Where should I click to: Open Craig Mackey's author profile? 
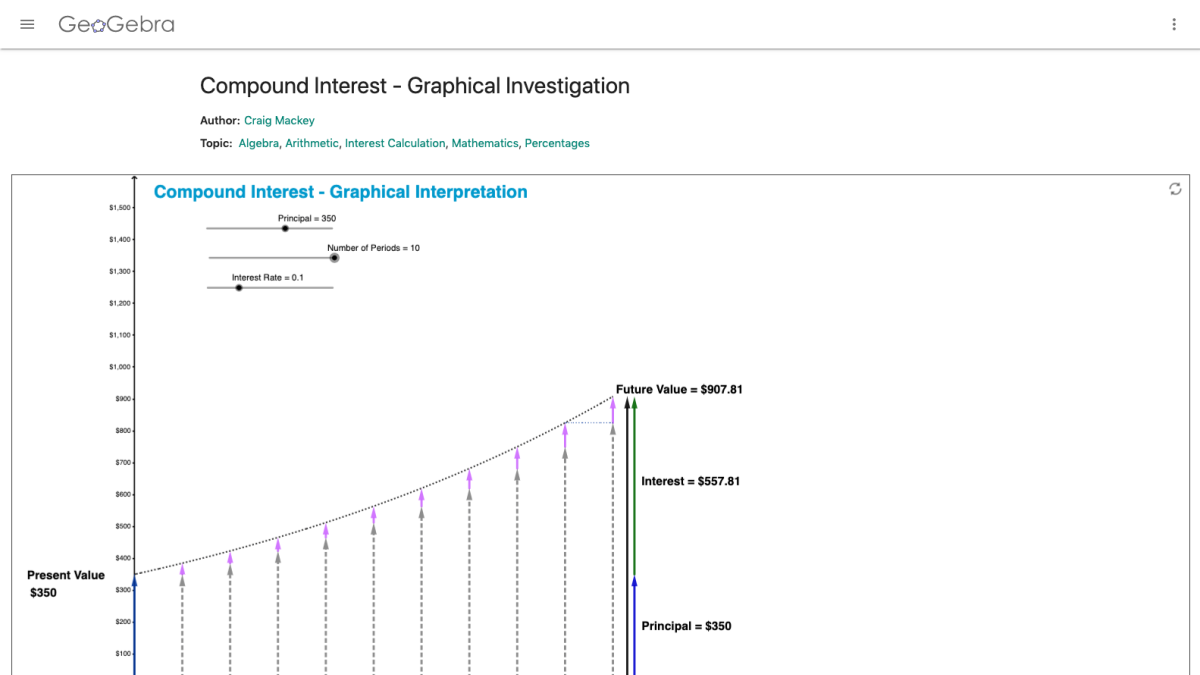click(x=281, y=120)
